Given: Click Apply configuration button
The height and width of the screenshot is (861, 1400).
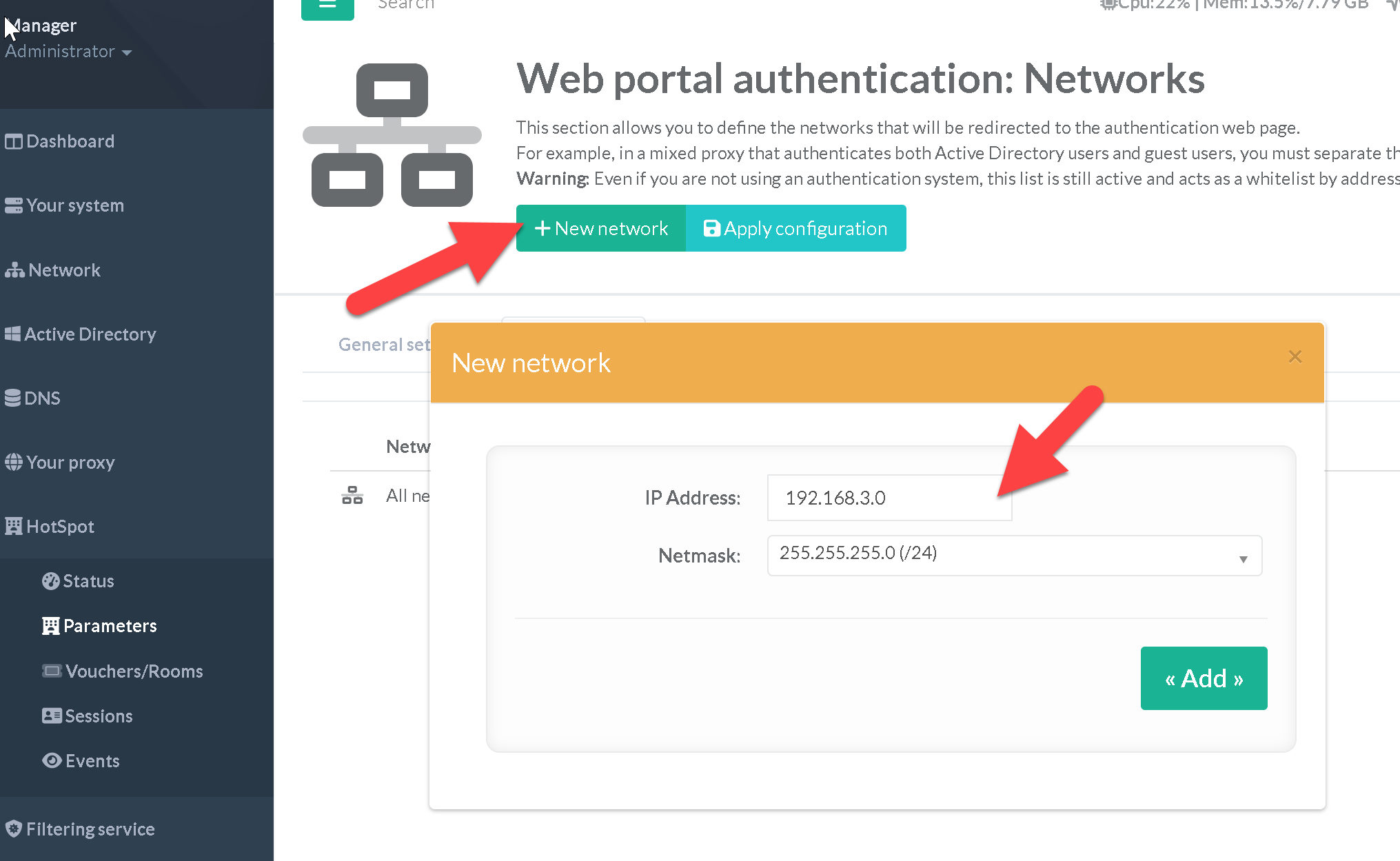Looking at the screenshot, I should click(795, 228).
